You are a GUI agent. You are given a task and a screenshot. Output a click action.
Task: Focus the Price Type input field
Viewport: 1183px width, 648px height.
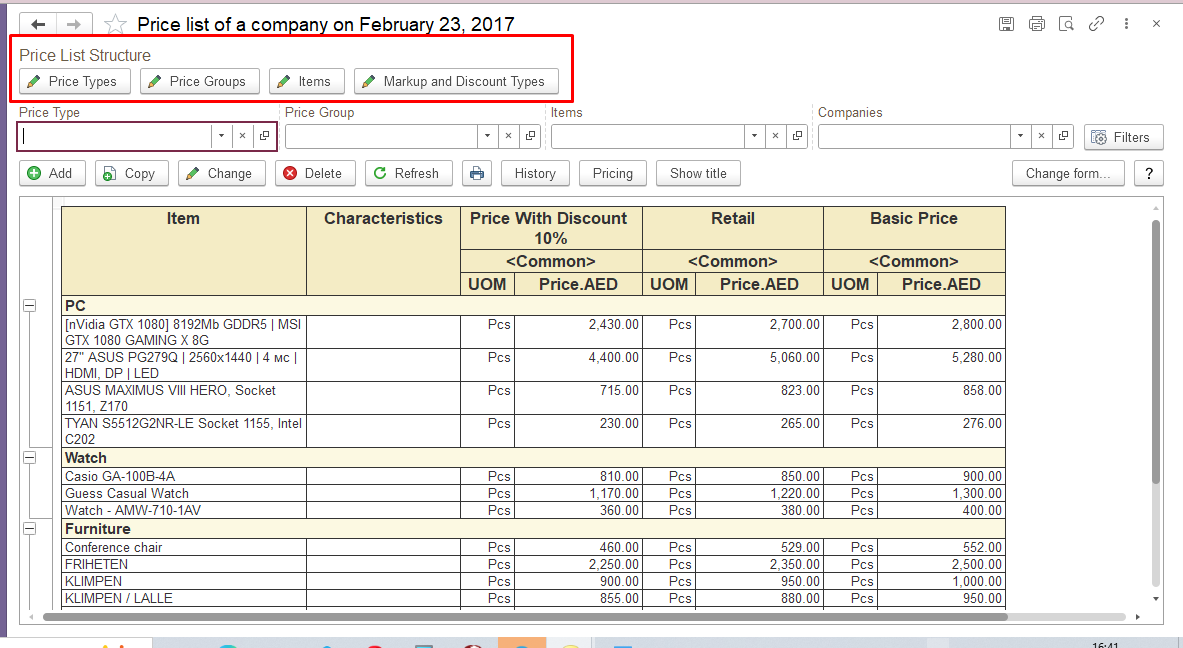115,137
